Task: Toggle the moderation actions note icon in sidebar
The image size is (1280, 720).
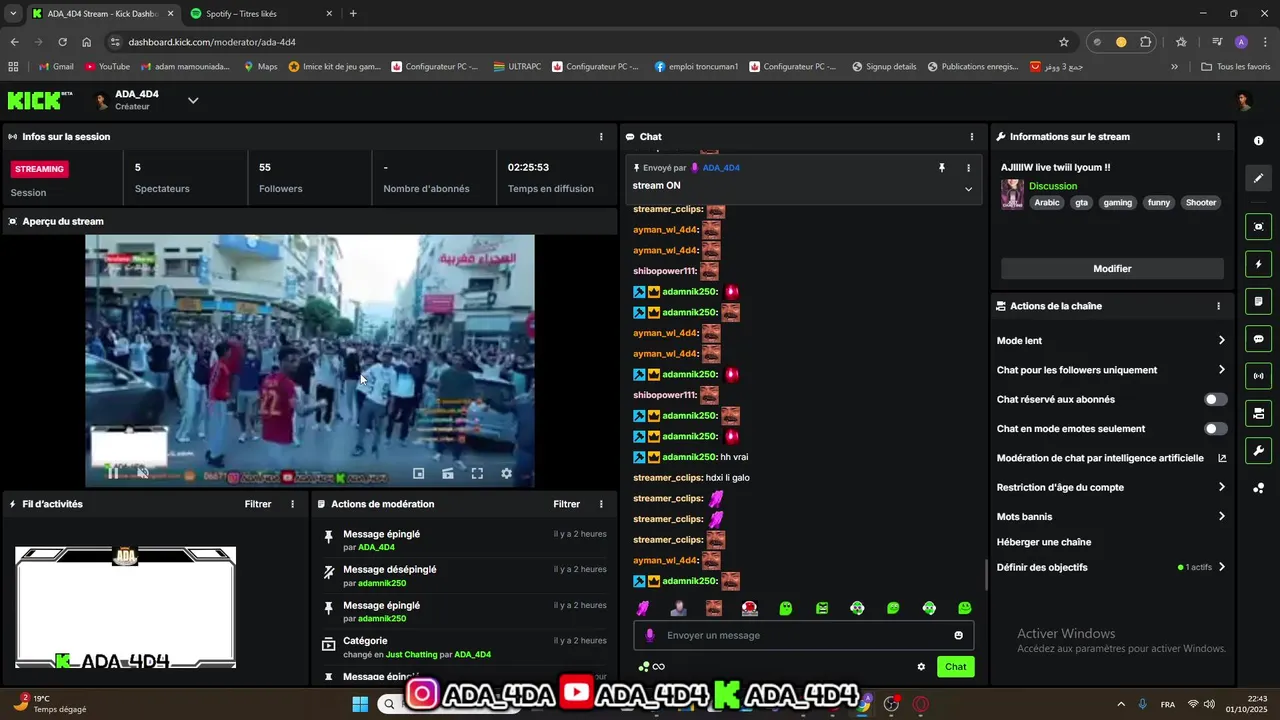Action: (1258, 301)
